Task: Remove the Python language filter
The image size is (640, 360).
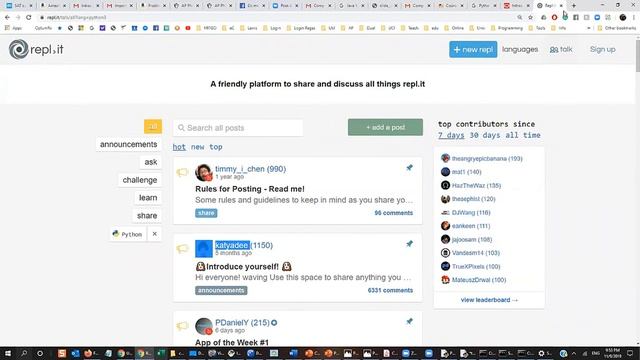Action: click(x=154, y=234)
